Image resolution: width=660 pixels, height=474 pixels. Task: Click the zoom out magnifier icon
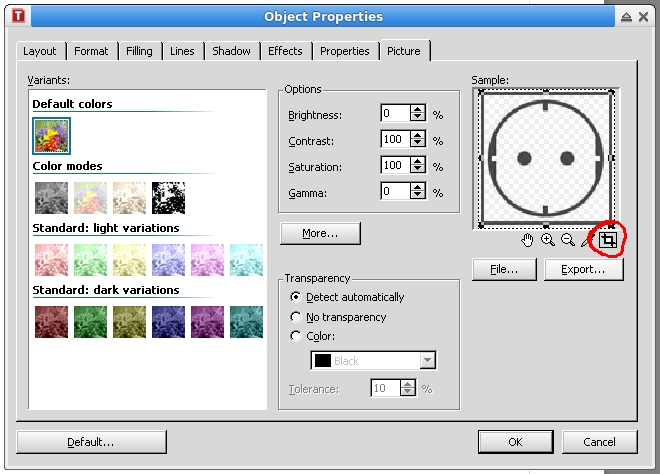(567, 240)
